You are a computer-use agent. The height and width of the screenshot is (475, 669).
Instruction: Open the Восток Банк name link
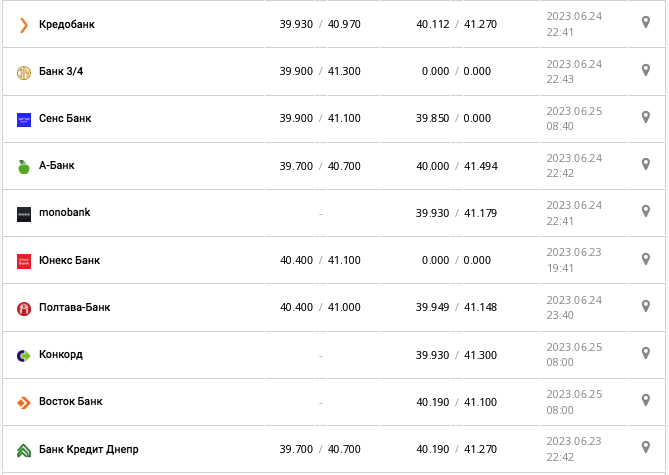click(71, 402)
